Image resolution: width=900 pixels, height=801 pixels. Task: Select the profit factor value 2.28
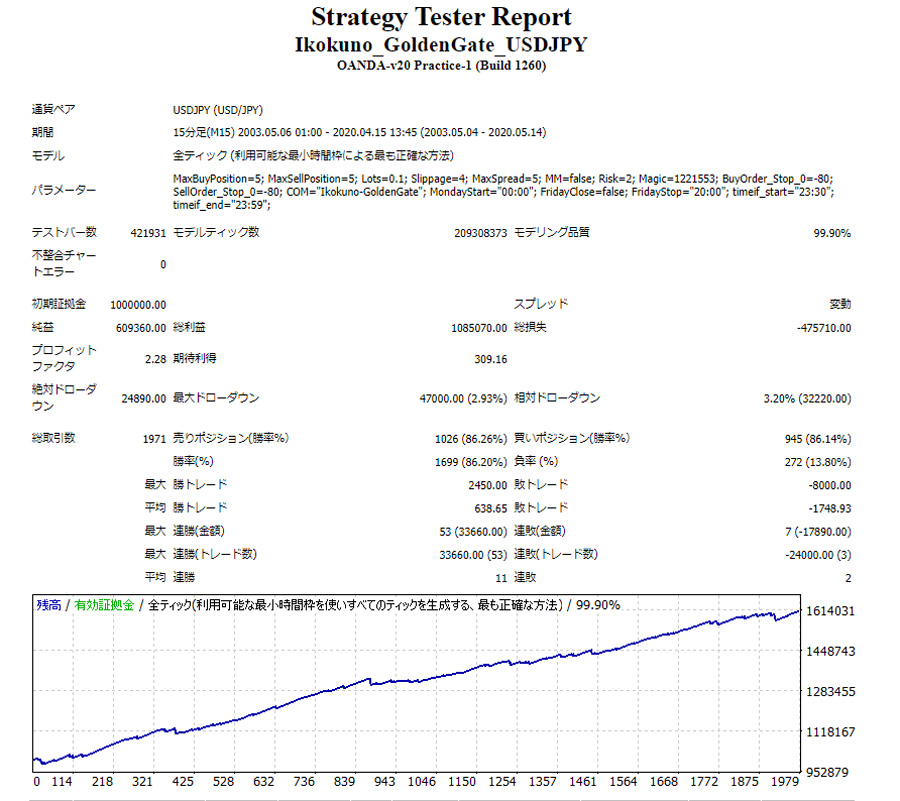(x=156, y=359)
